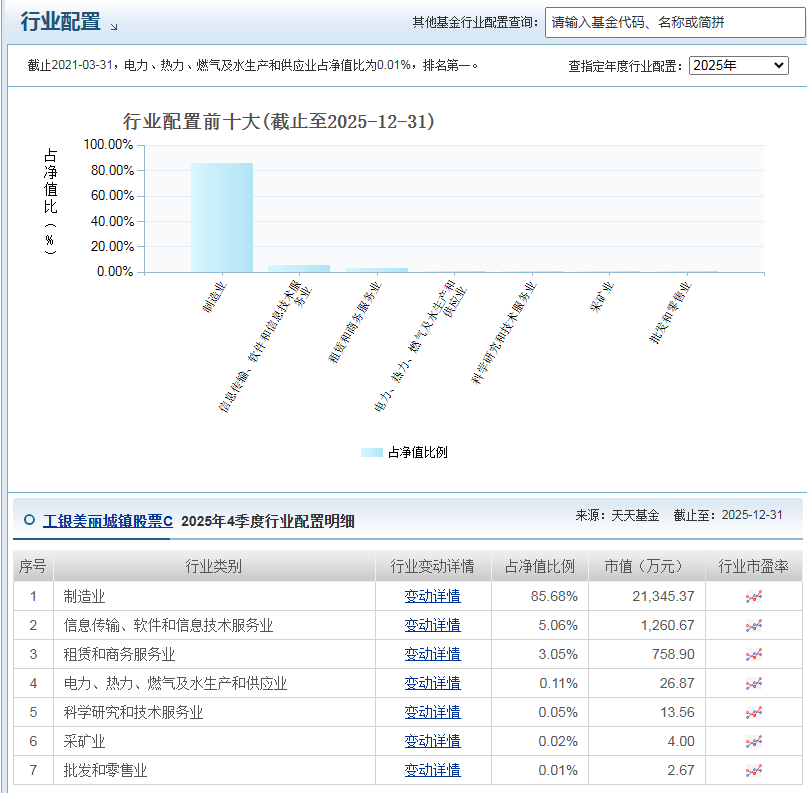Screen dimensions: 807x793
Task: Click the 行业配置 section heading
Action: click(x=61, y=22)
